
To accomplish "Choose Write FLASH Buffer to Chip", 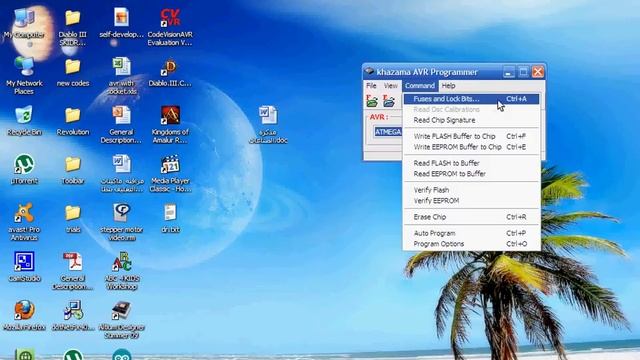I will (471, 136).
